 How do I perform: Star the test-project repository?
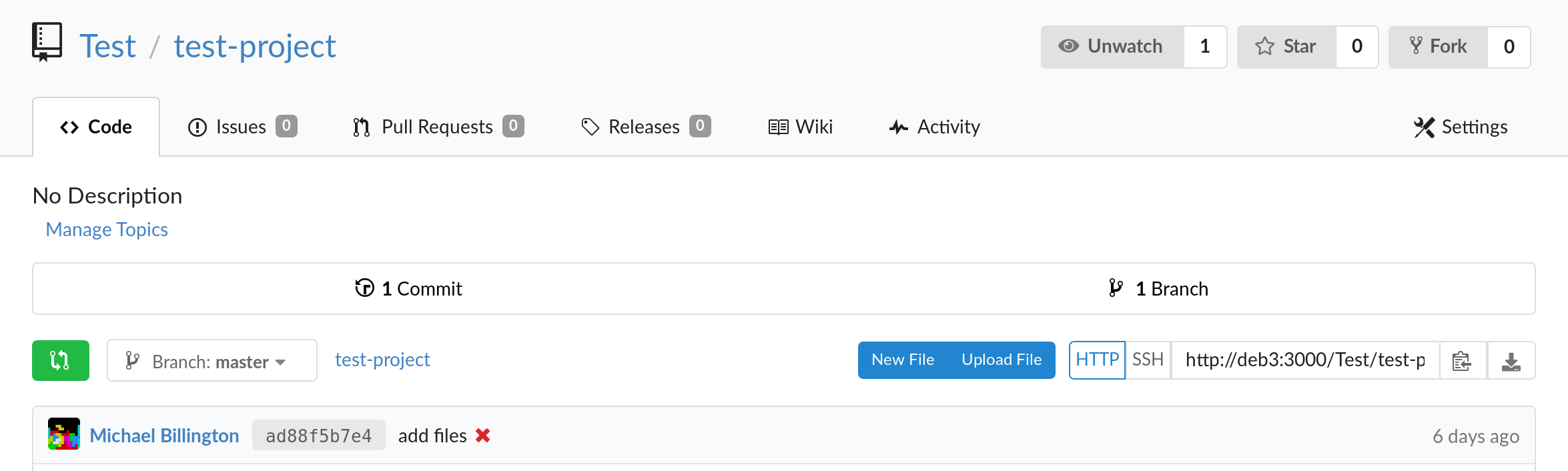click(x=1286, y=47)
